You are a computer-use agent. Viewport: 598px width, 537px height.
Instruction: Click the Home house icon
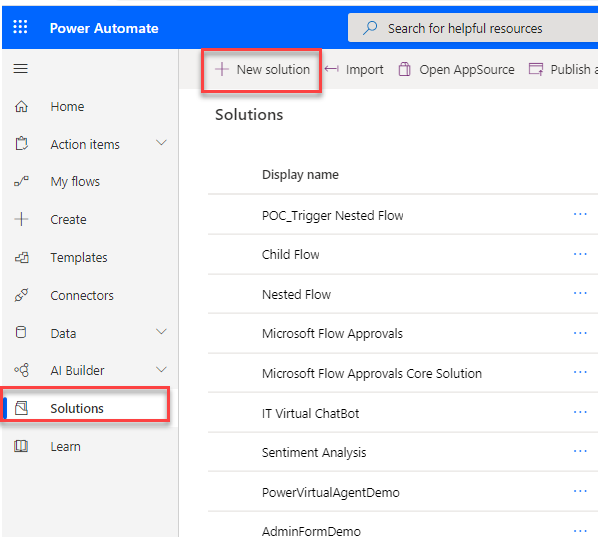(x=21, y=106)
